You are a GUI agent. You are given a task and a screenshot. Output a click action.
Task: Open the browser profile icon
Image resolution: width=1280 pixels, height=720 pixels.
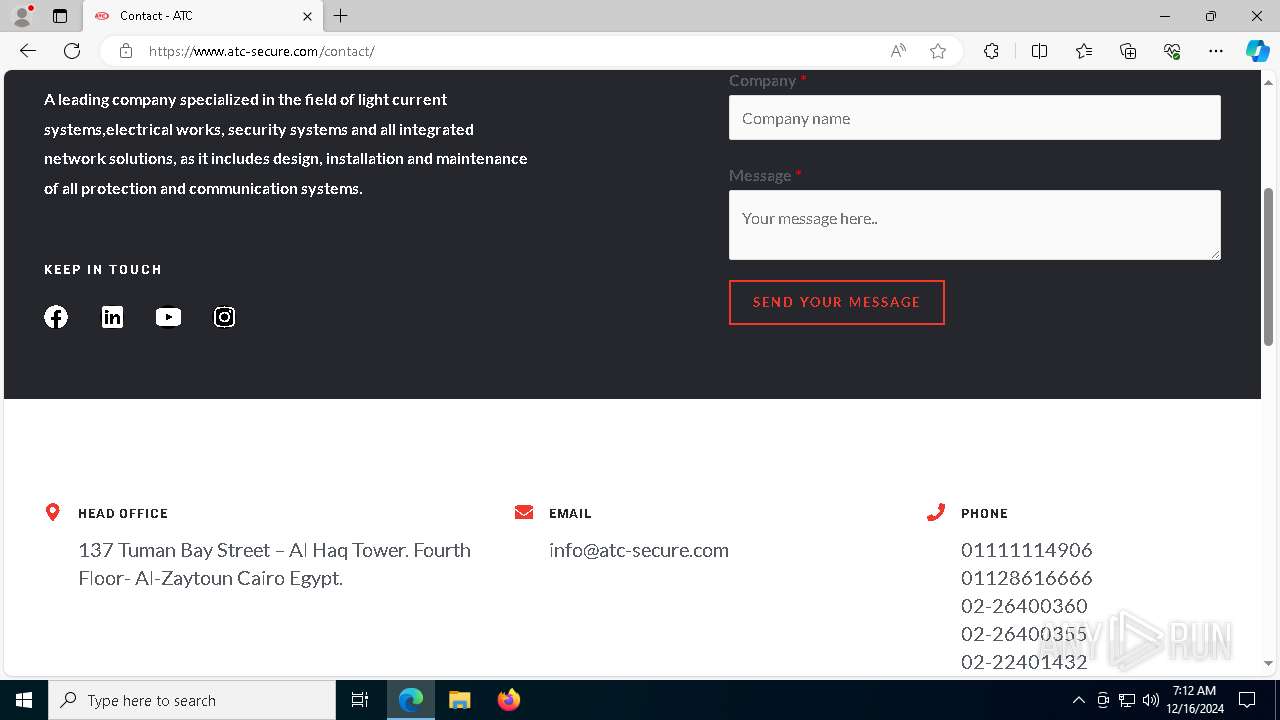tap(21, 16)
